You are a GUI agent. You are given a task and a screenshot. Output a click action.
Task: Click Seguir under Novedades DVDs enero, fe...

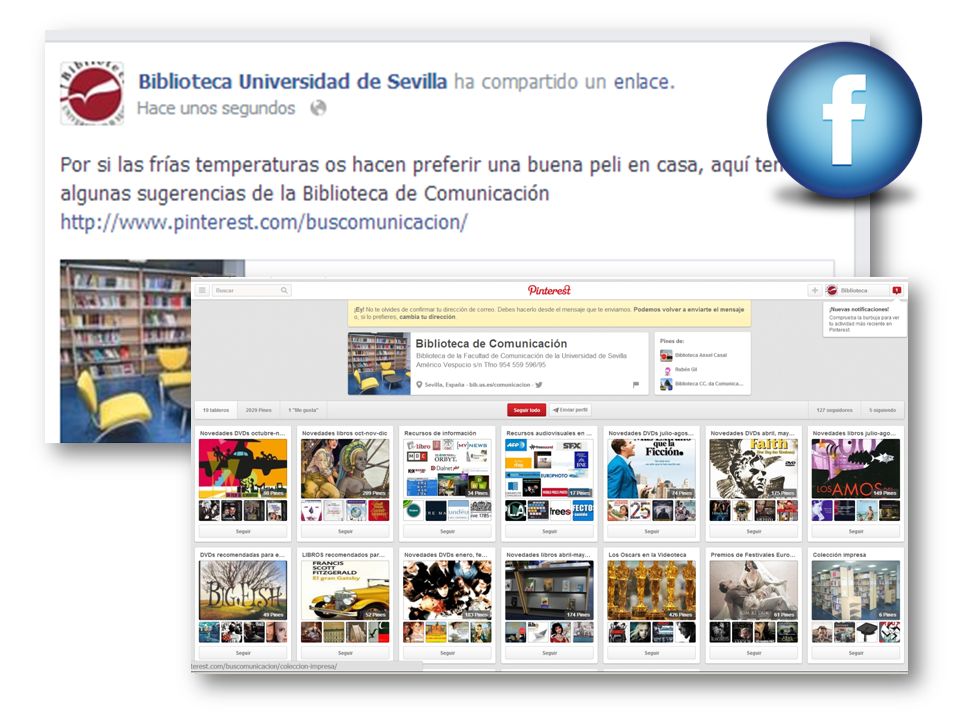click(x=448, y=653)
